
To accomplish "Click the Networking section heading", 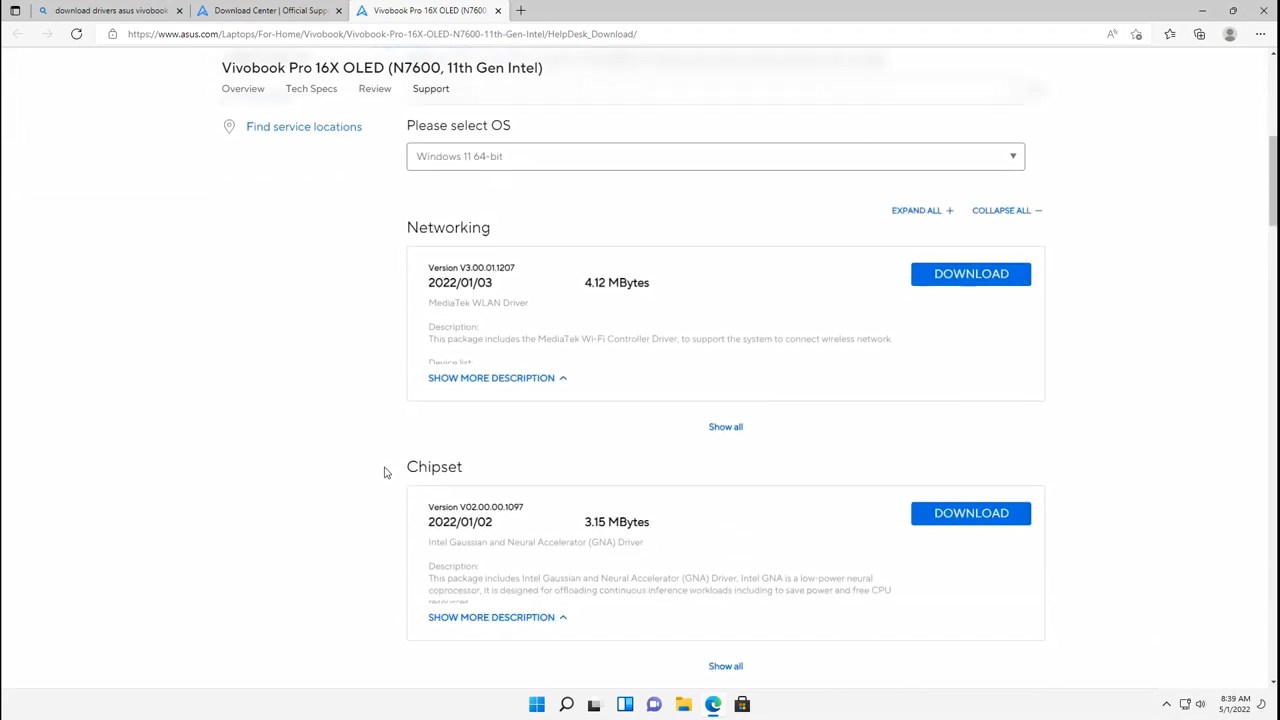I will pos(448,228).
